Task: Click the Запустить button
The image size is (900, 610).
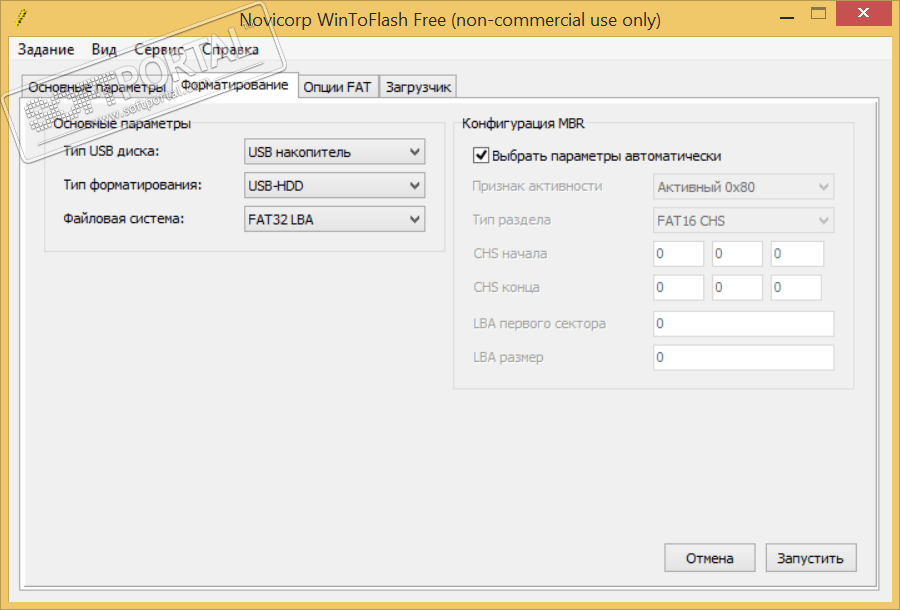Action: tap(810, 558)
